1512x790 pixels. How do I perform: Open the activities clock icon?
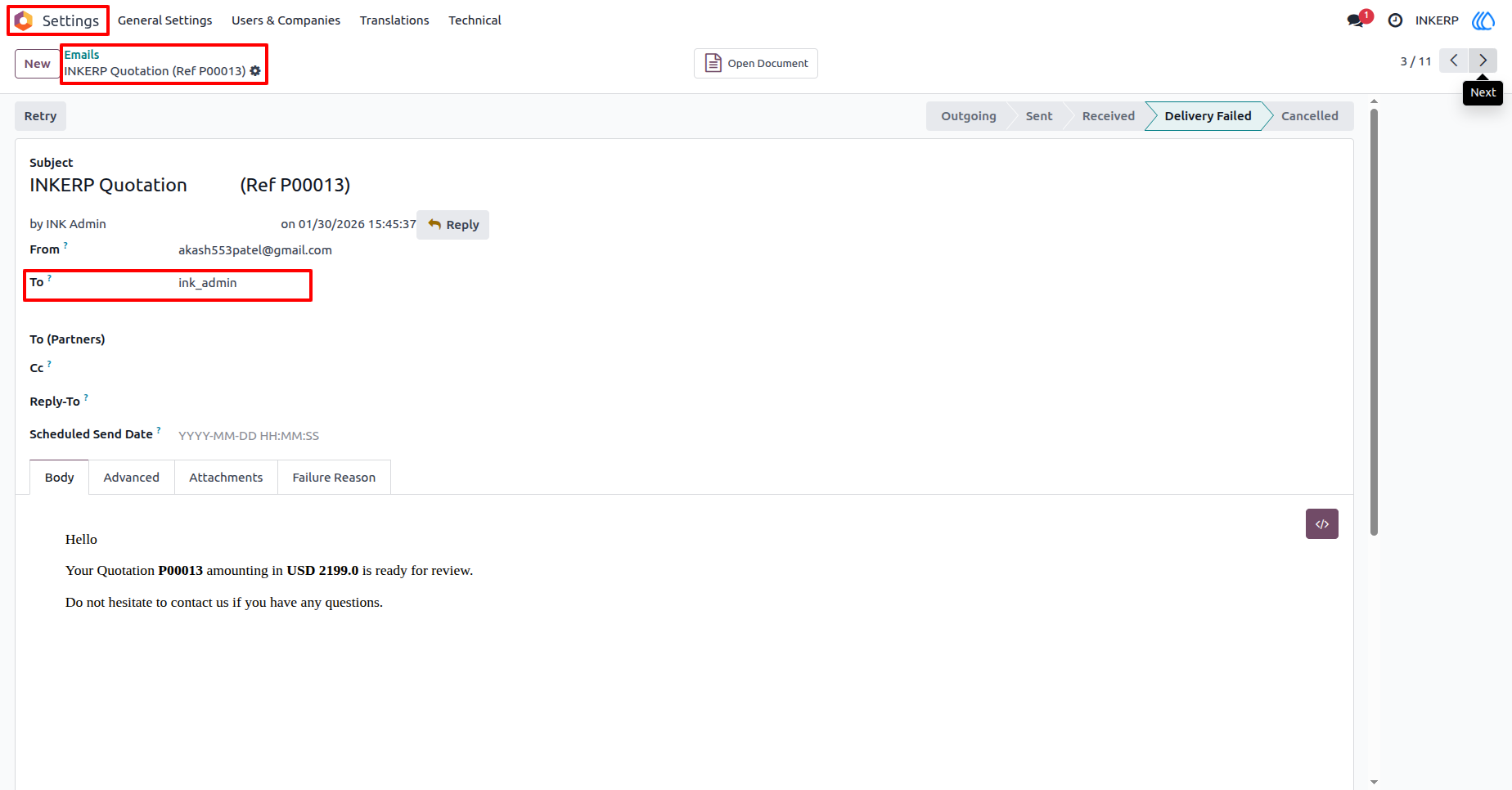coord(1396,20)
